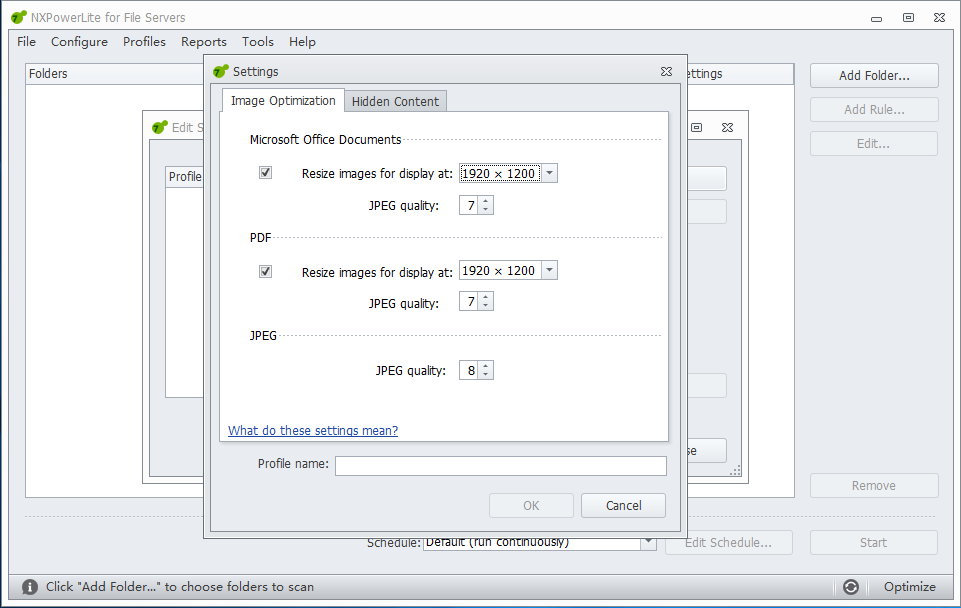Click the Edit Schedule... button
The width and height of the screenshot is (961, 608).
729,542
